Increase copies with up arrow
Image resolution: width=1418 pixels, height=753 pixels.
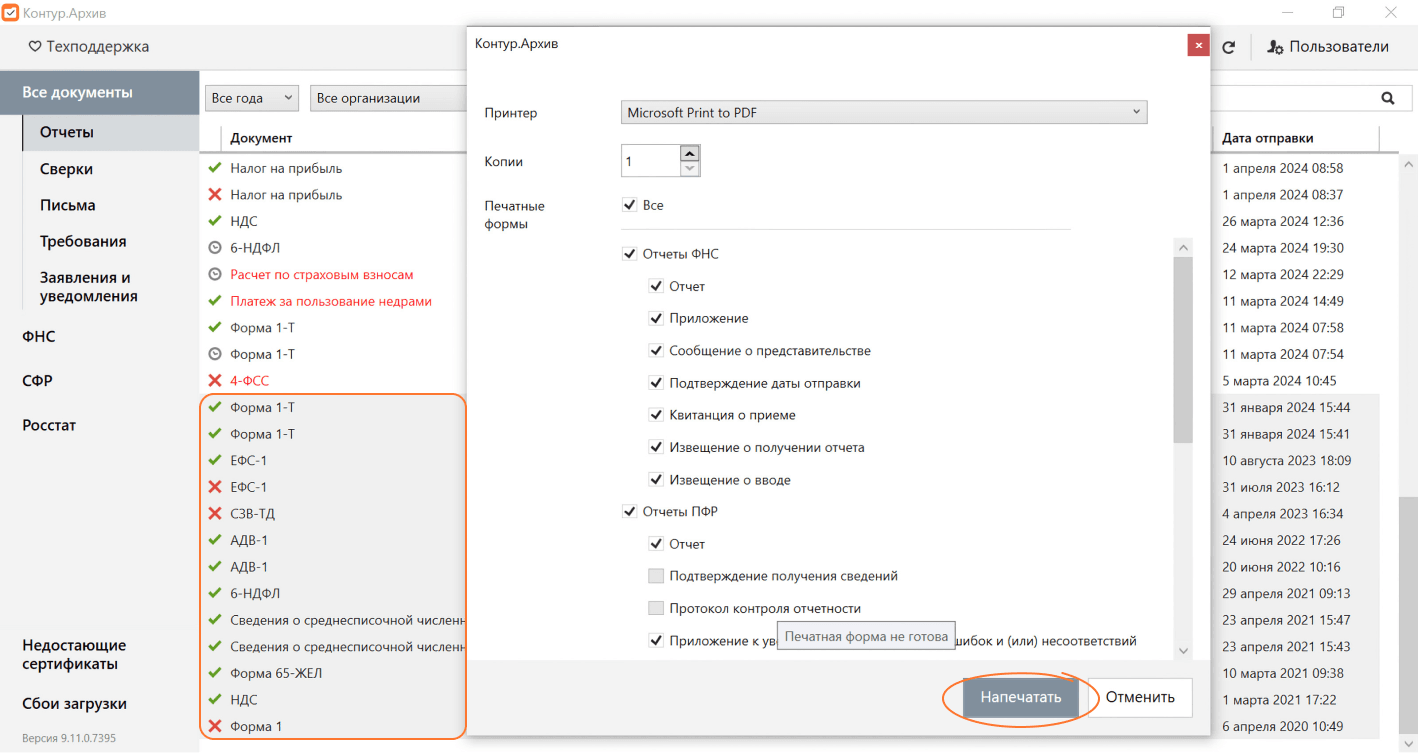[689, 153]
